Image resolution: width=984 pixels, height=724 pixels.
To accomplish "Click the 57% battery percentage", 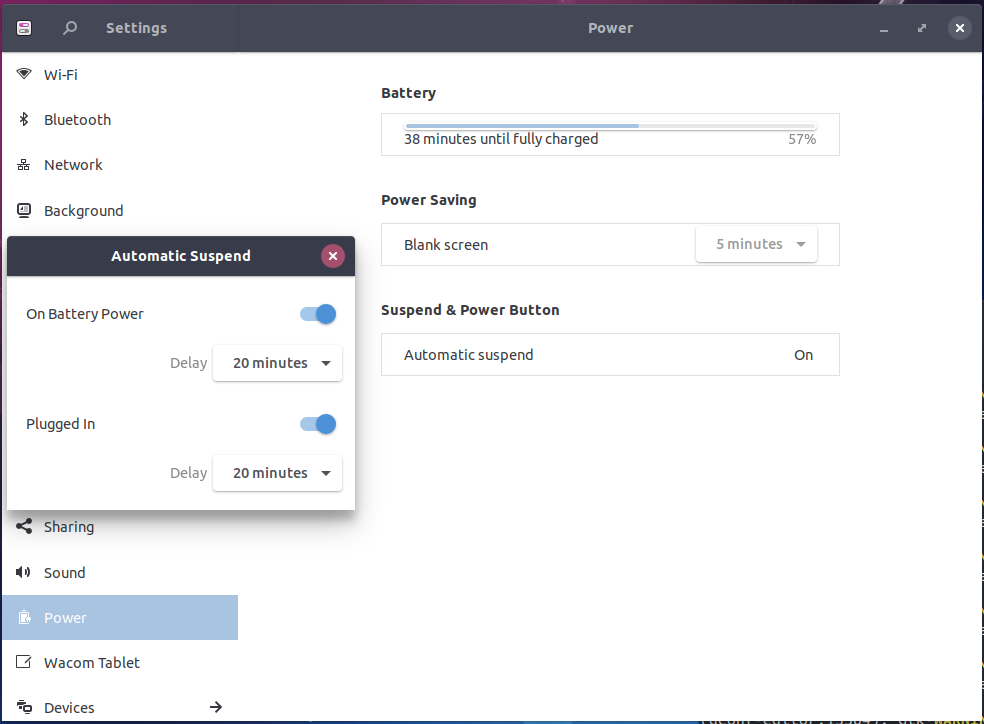I will [802, 139].
